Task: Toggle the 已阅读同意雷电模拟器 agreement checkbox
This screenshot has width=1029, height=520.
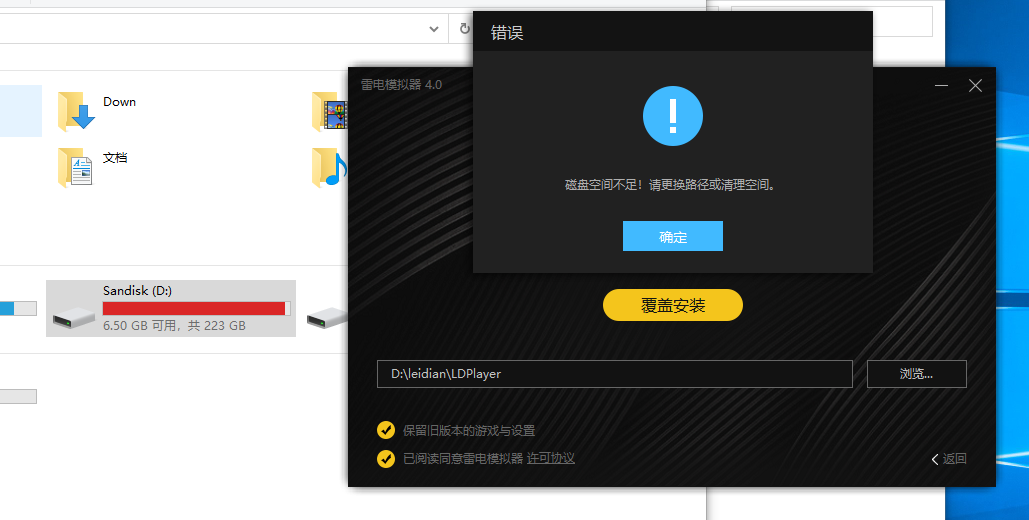Action: pos(386,458)
